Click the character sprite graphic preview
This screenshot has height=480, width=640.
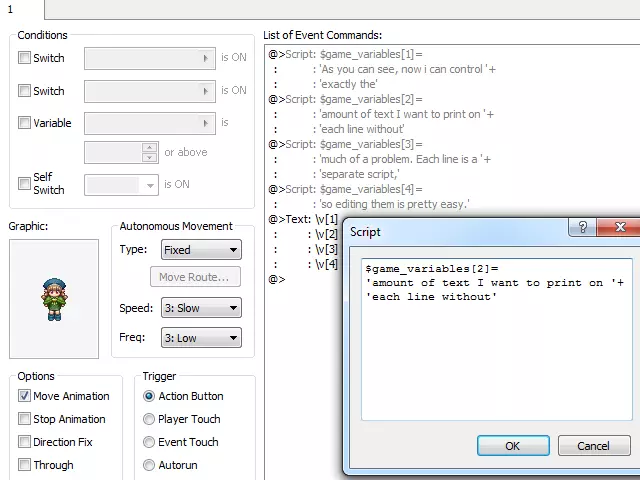tap(54, 299)
